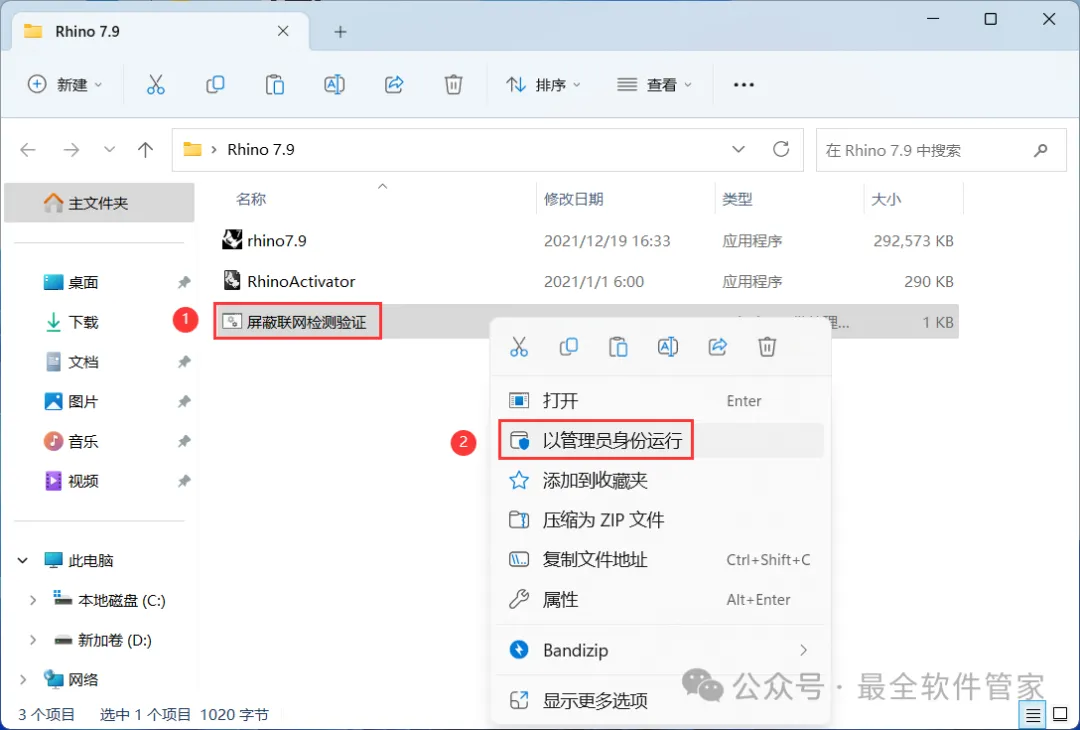The width and height of the screenshot is (1080, 730).
Task: Open recent locations dropdown arrow
Action: (x=109, y=149)
